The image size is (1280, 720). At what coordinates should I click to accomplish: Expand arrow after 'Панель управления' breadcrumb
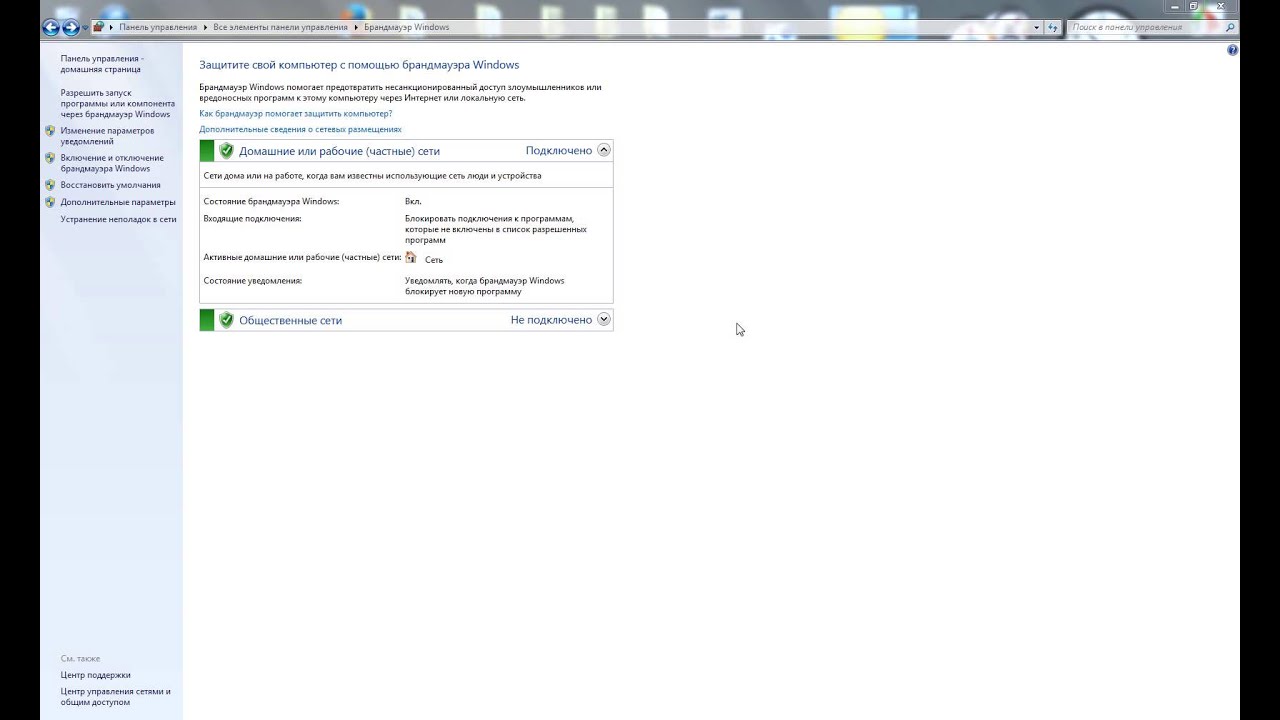pos(205,27)
